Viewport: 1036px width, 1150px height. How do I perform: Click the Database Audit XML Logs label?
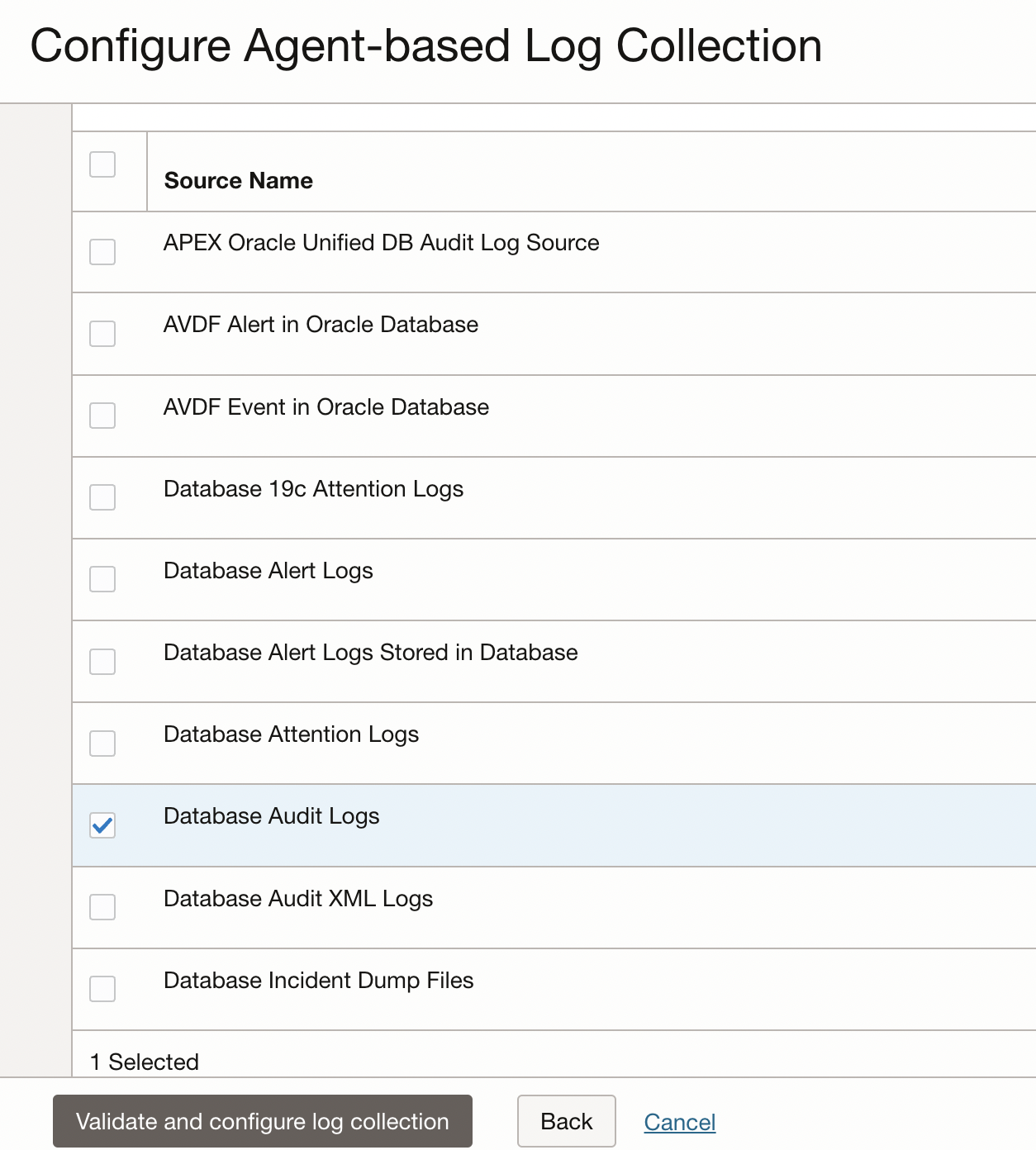(298, 899)
